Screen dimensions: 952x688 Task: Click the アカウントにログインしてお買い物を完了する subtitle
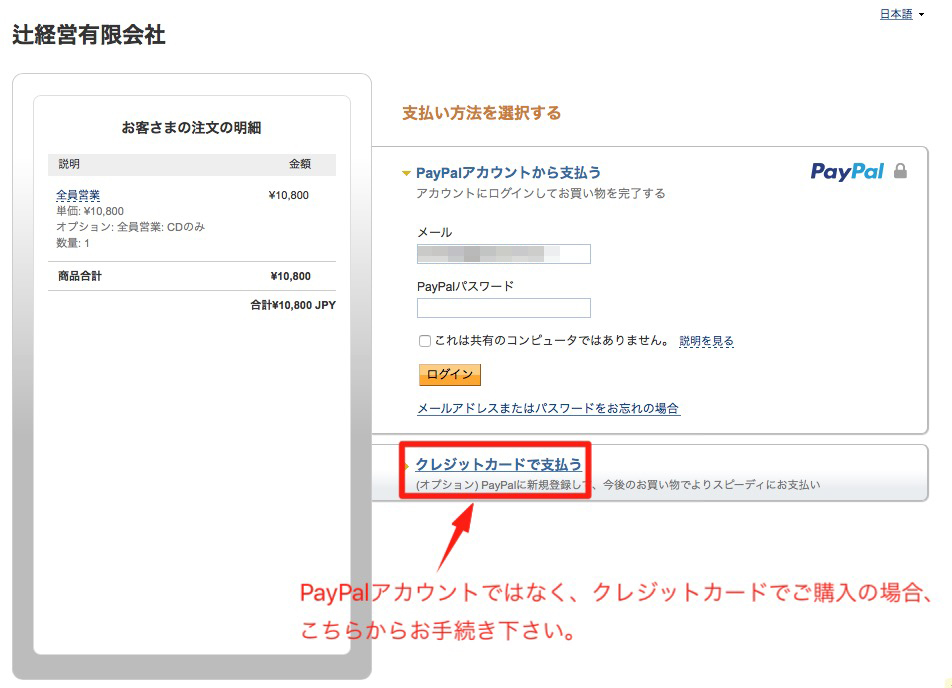click(541, 194)
